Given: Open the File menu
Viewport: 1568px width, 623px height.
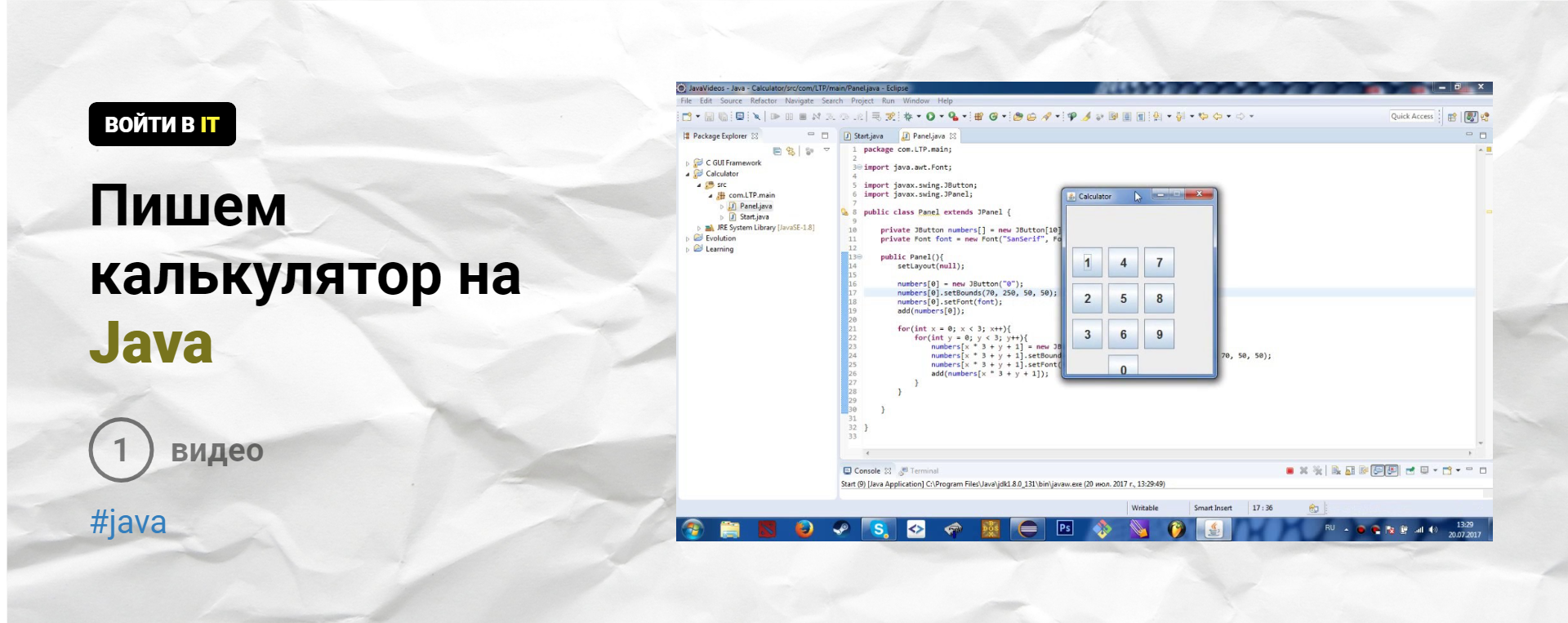Looking at the screenshot, I should click(x=686, y=101).
